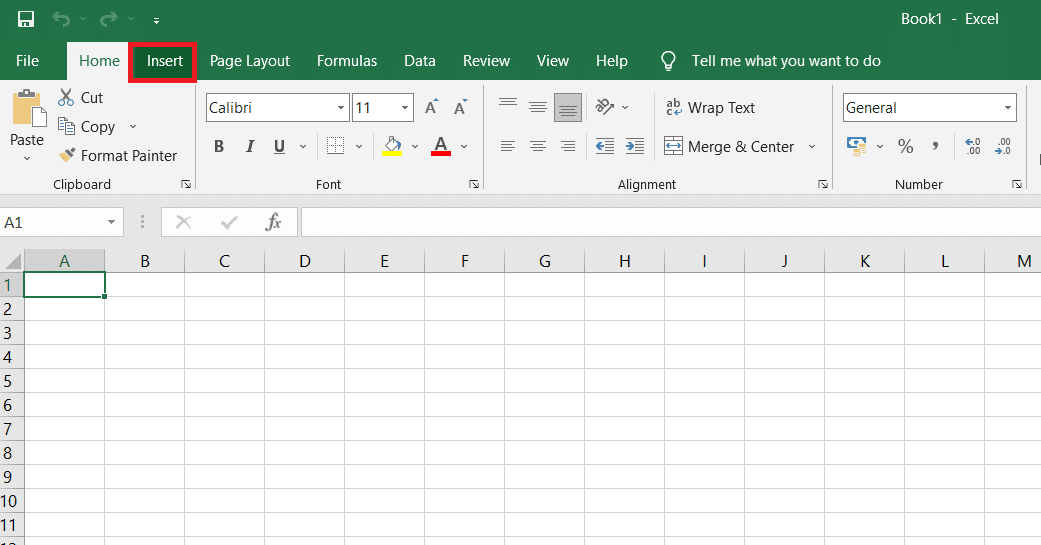Open the Merge & Center dropdown arrow
The width and height of the screenshot is (1041, 545).
[x=812, y=146]
